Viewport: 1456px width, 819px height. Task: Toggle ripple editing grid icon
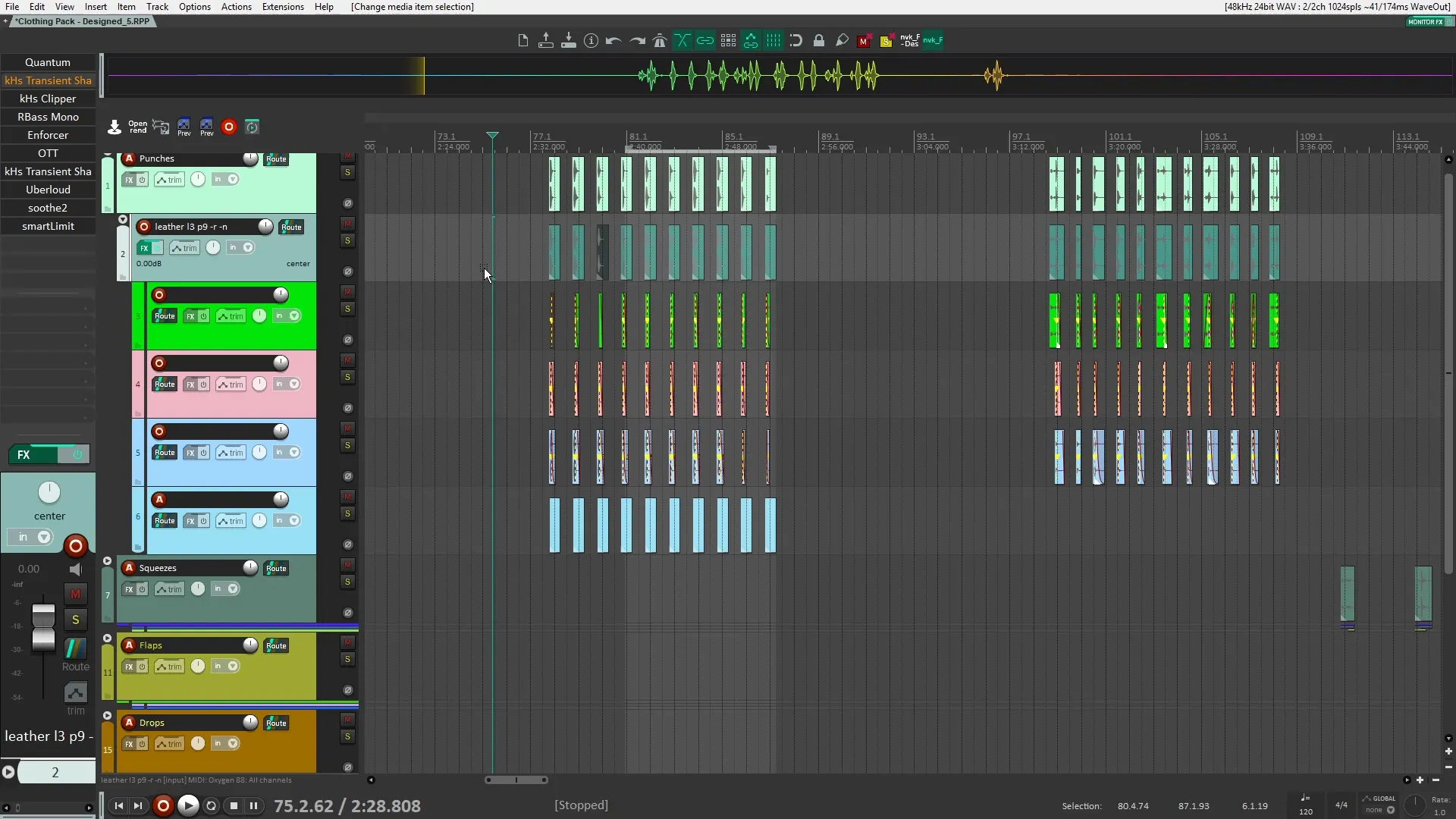(x=728, y=41)
